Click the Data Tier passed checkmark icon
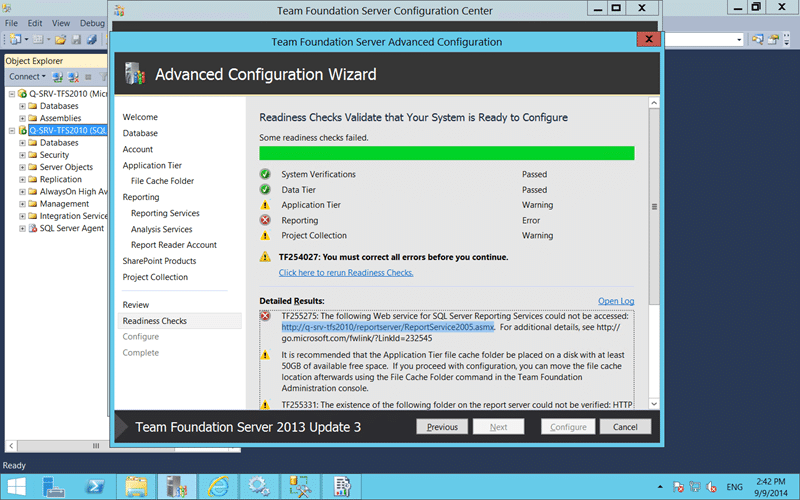This screenshot has height=500, width=800. click(x=265, y=189)
